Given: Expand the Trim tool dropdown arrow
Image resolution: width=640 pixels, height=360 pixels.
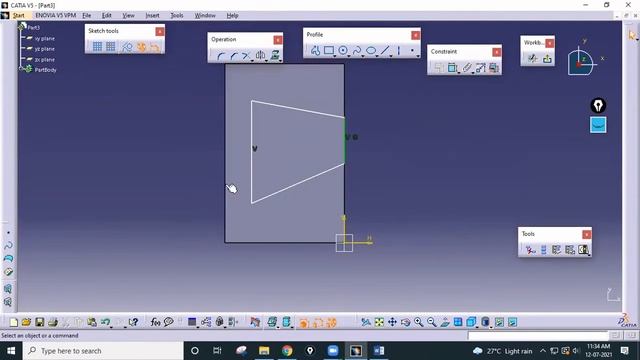Looking at the screenshot, I should [252, 60].
